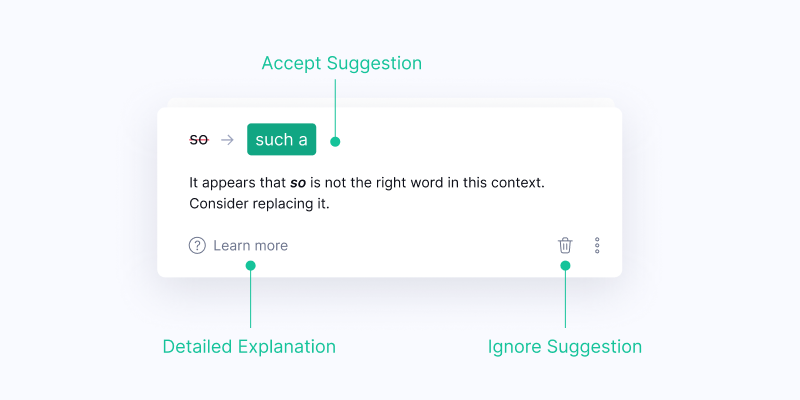Accept the 'such a' replacement suggestion
The image size is (800, 400).
pyautogui.click(x=281, y=140)
